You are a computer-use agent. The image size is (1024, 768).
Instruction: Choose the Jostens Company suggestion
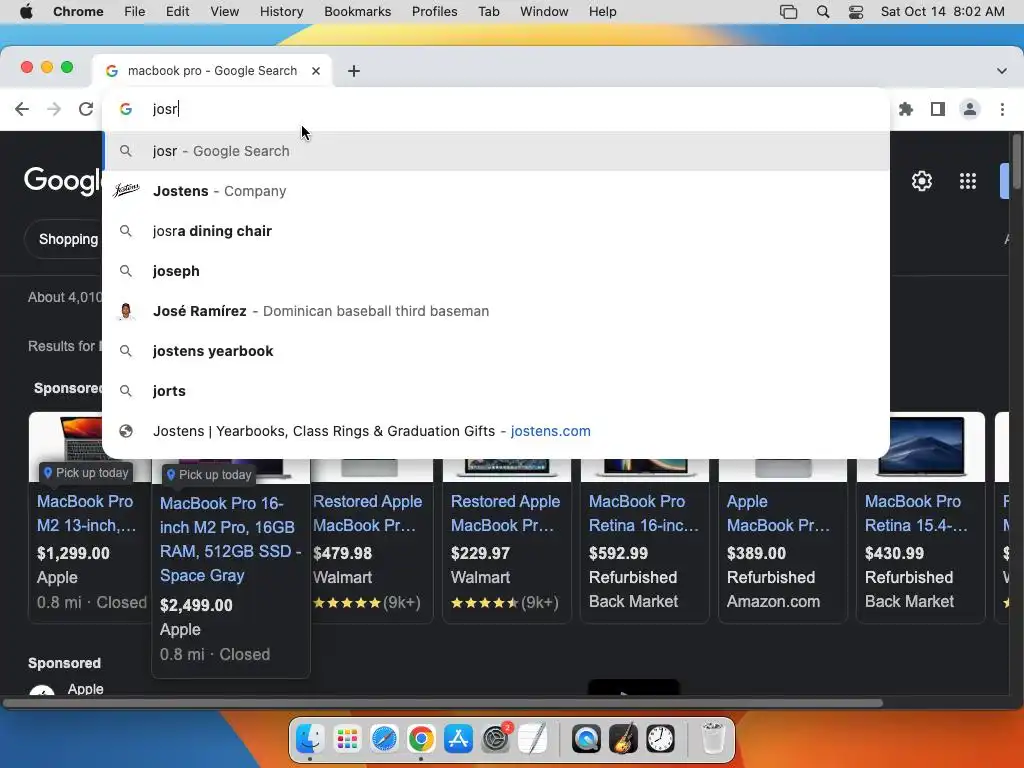pyautogui.click(x=496, y=191)
